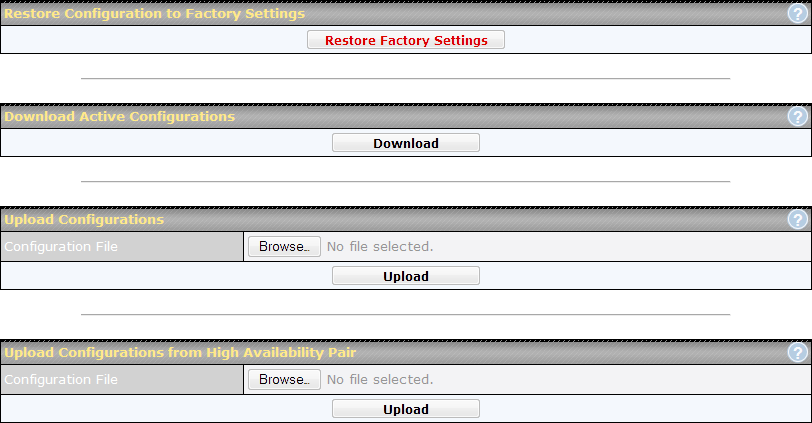Screen dimensions: 812x423
Task: Click the 'Upload Configurations' heading text
Action: pos(84,220)
